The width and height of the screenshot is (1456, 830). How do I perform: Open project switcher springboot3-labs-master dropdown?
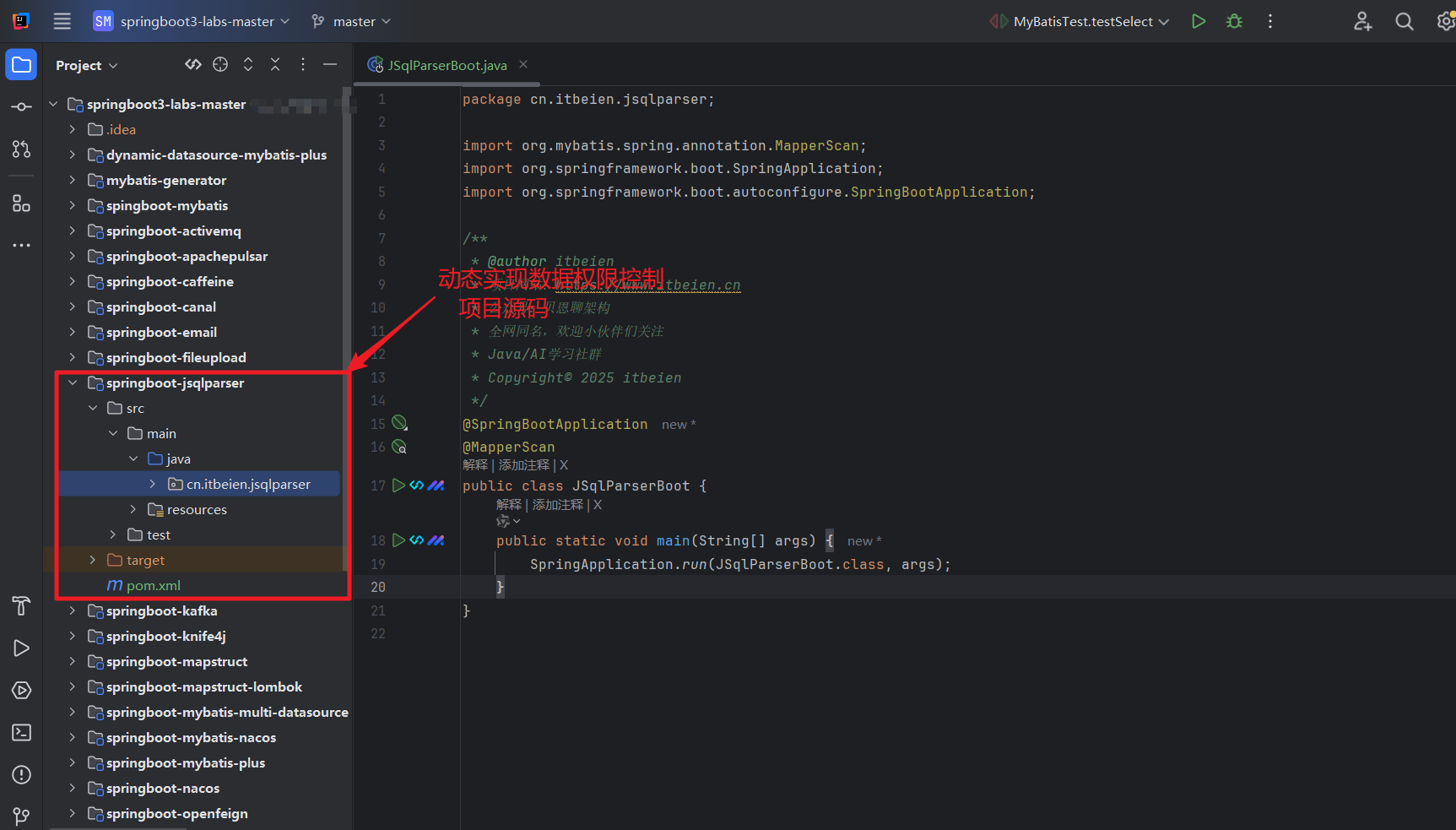[192, 21]
